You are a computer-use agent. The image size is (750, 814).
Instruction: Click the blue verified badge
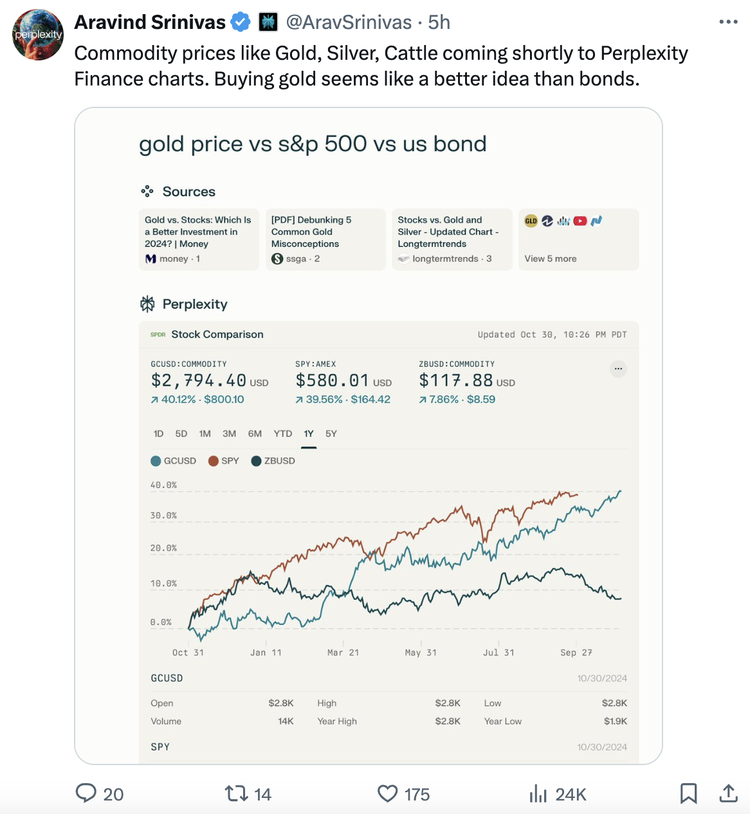coord(240,22)
